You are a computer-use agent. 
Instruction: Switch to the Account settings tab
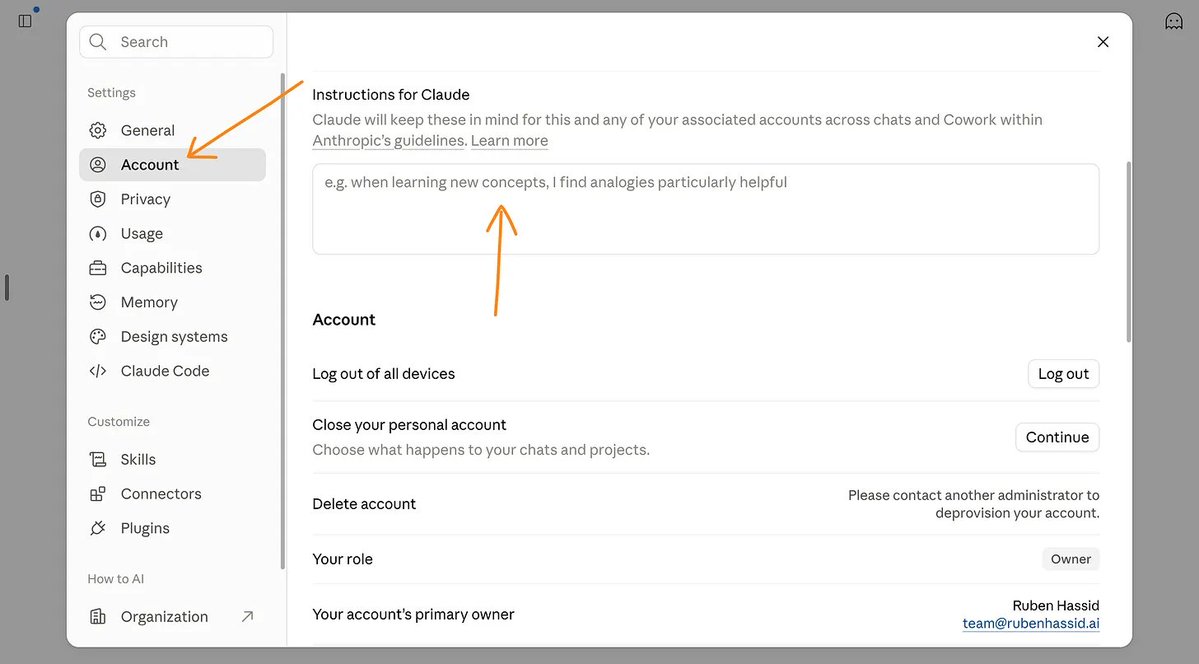coord(173,164)
